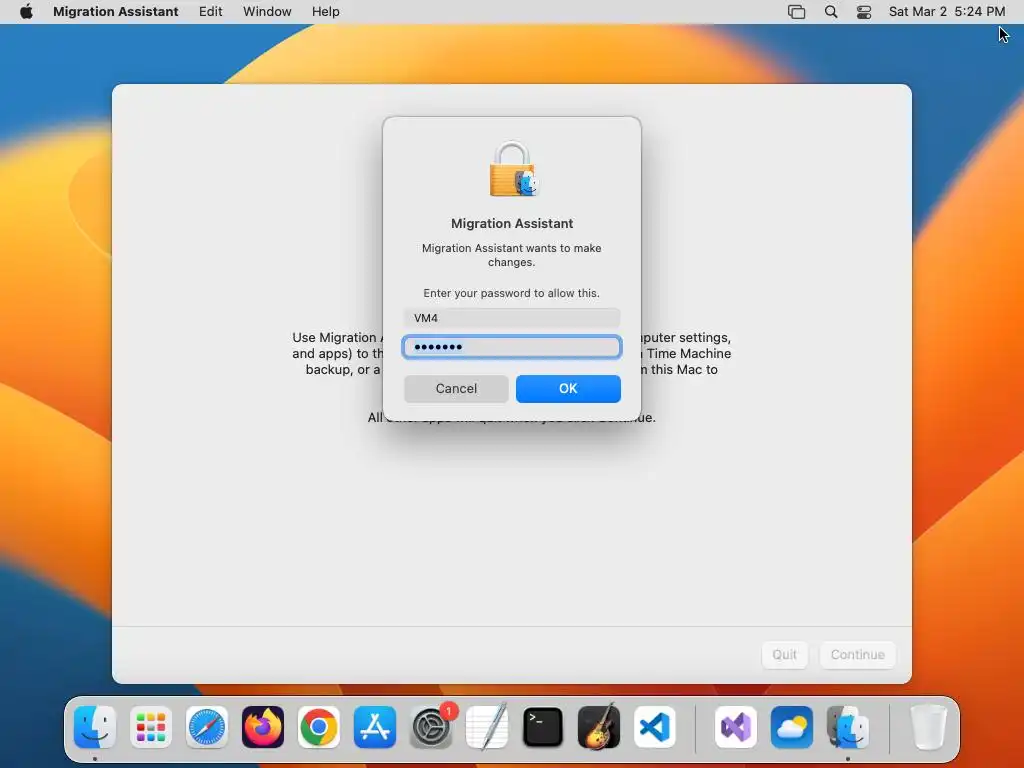Click 'Migration Assistant wants to make changes.' text
The width and height of the screenshot is (1024, 768).
pos(511,255)
